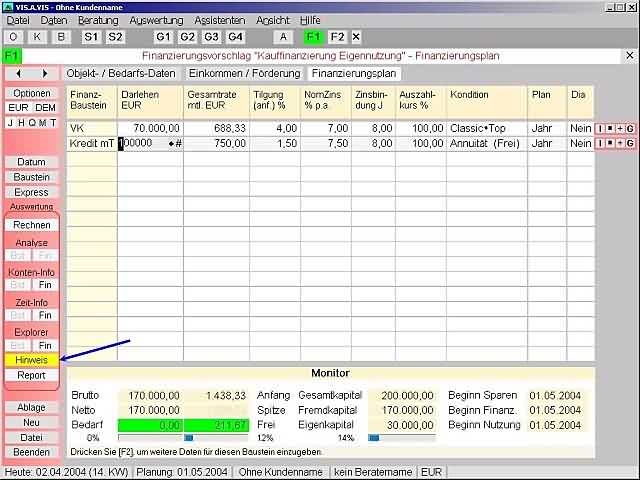640x480 pixels.
Task: Switch to Objekt- / Bedarfs-Daten tab
Action: click(121, 73)
